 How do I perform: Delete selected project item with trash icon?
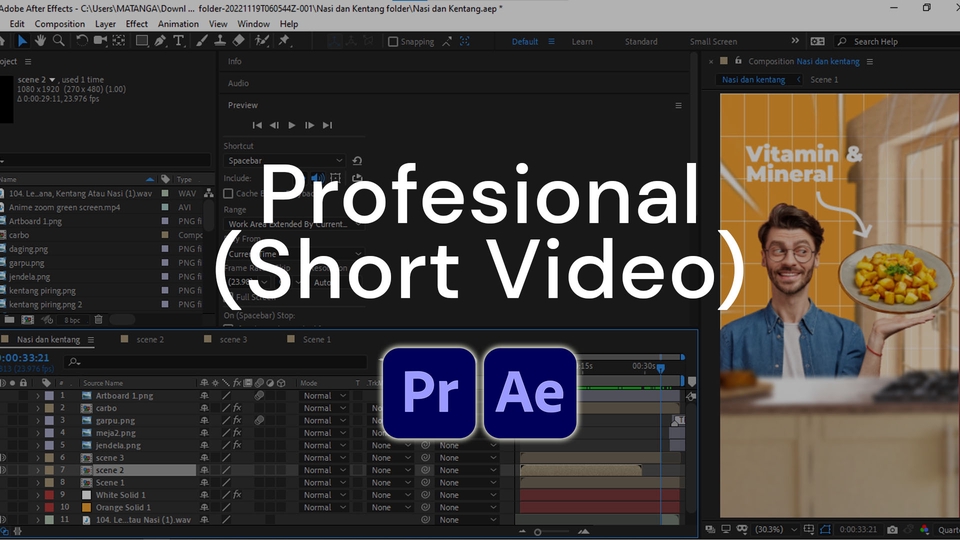point(98,320)
